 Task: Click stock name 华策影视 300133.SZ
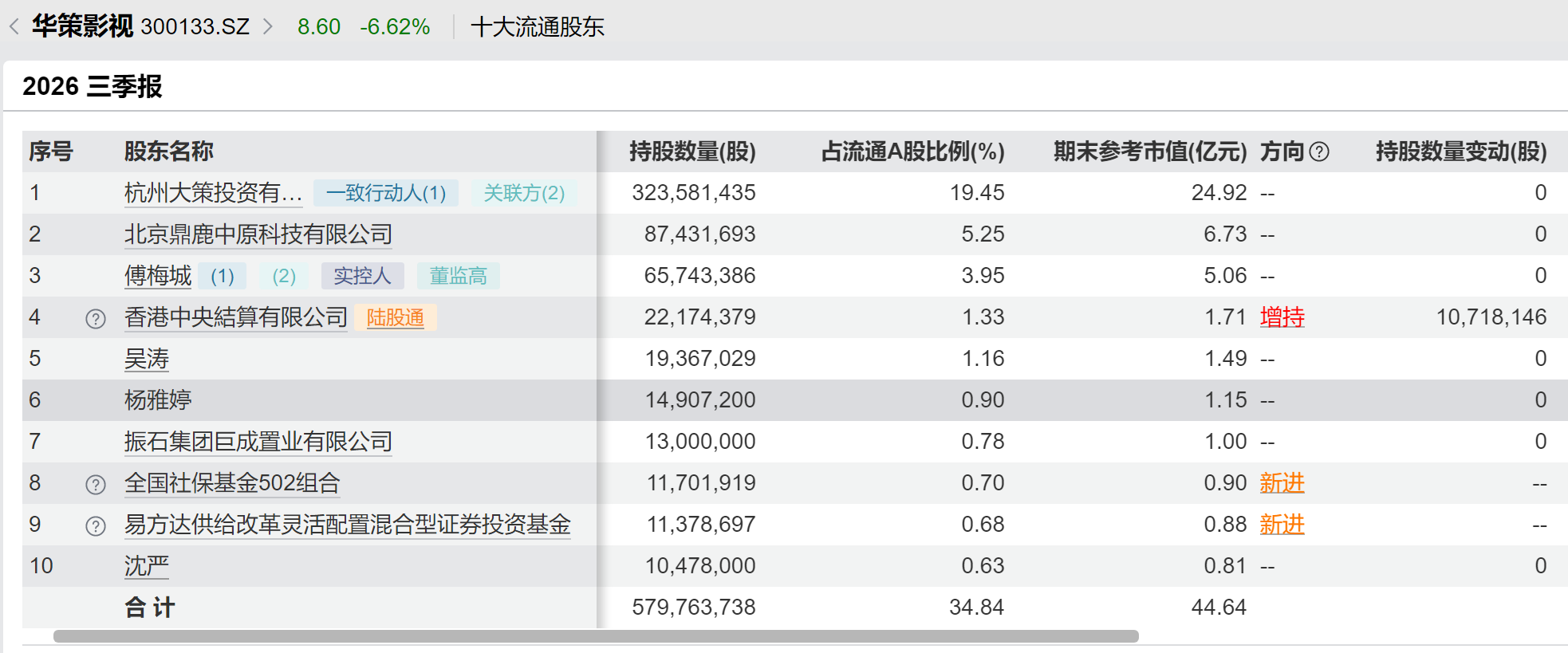coord(140,27)
